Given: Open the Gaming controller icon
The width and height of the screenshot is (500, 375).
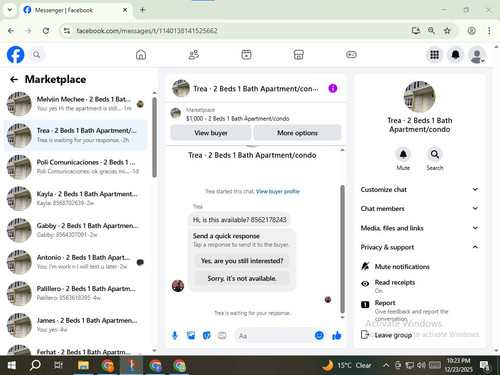Looking at the screenshot, I should click(351, 55).
